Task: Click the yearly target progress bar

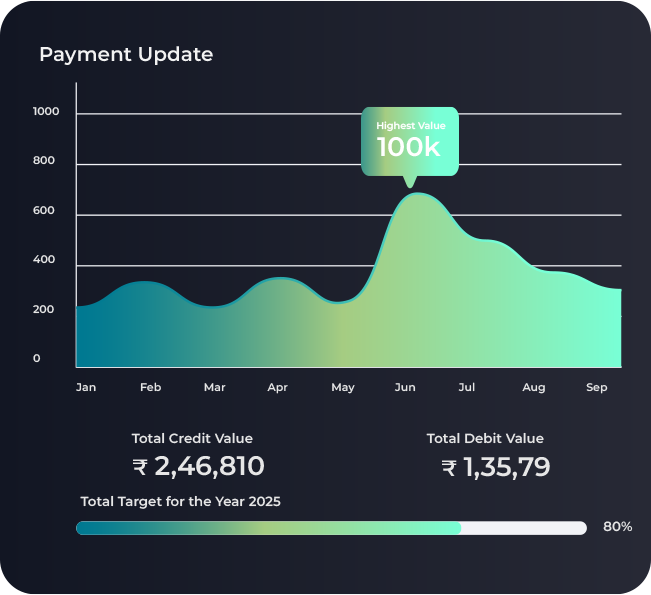Action: click(x=331, y=528)
